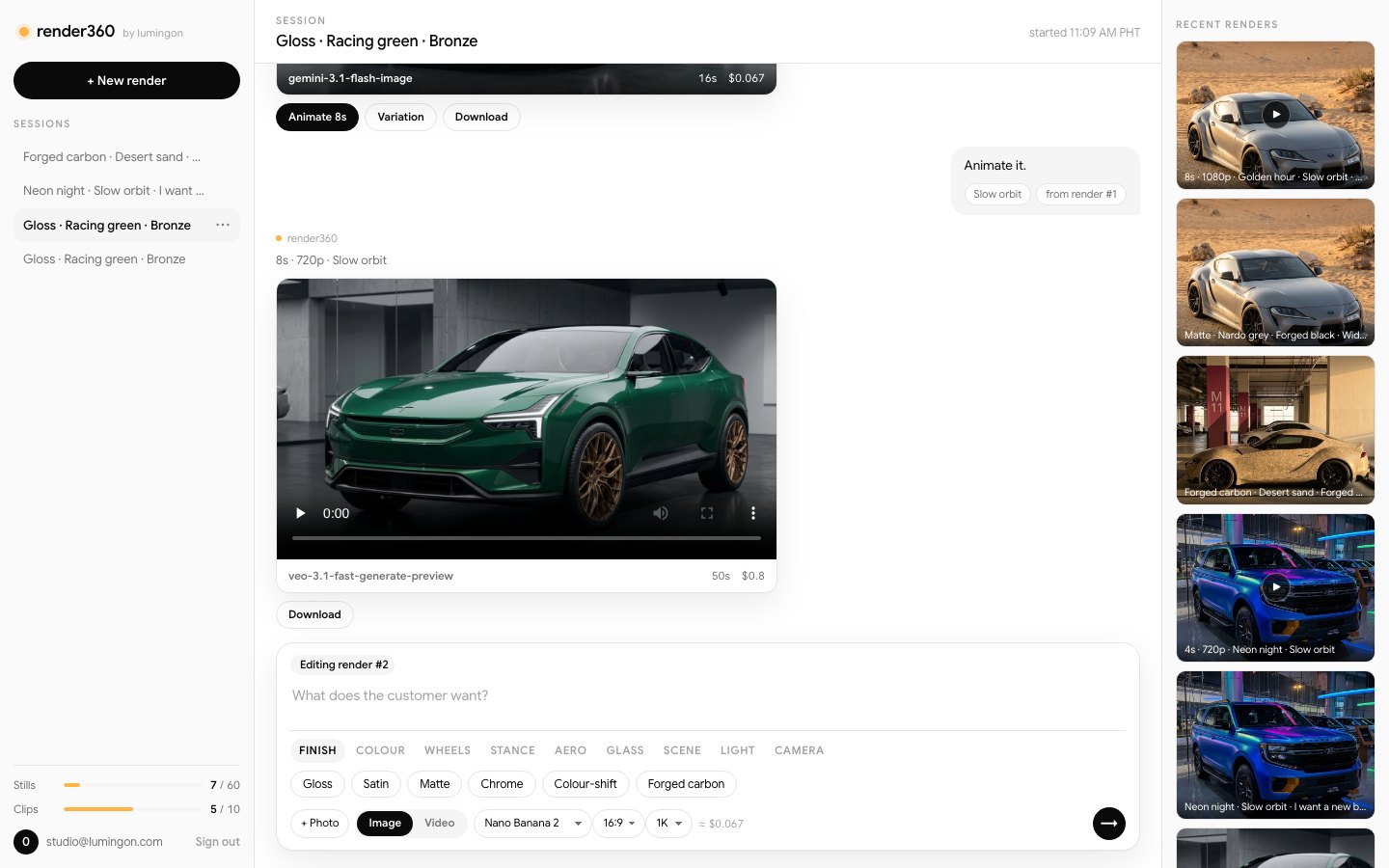Image resolution: width=1389 pixels, height=868 pixels.
Task: Select the LIGHT tab
Action: click(x=738, y=750)
